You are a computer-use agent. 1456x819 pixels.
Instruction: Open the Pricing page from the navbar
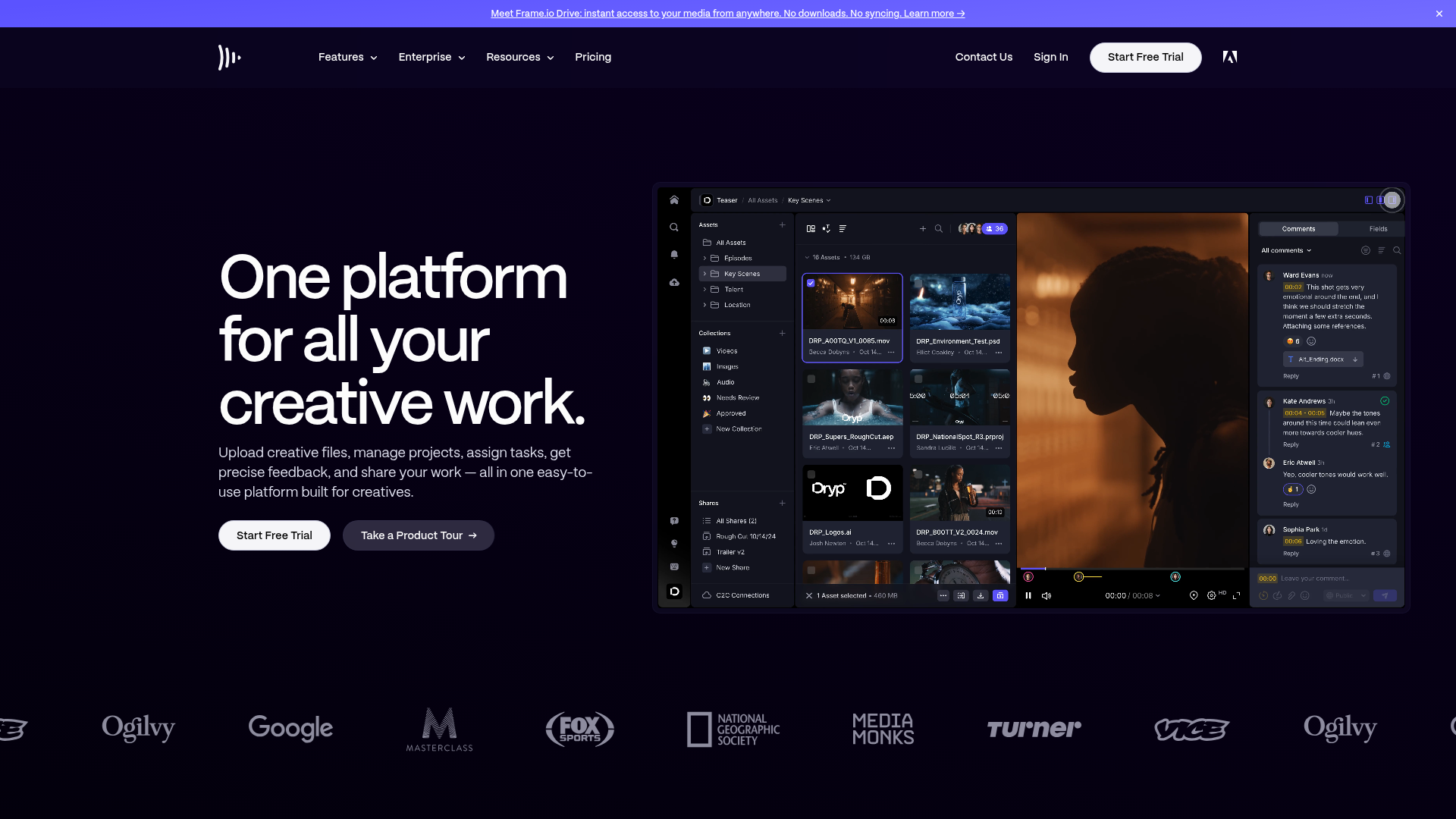click(592, 57)
